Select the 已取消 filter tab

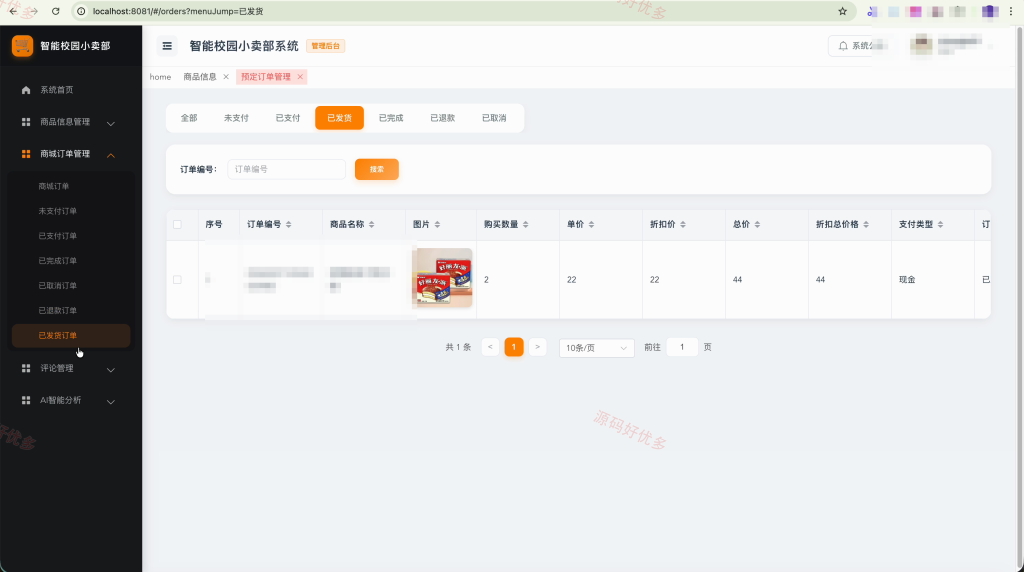pos(494,118)
